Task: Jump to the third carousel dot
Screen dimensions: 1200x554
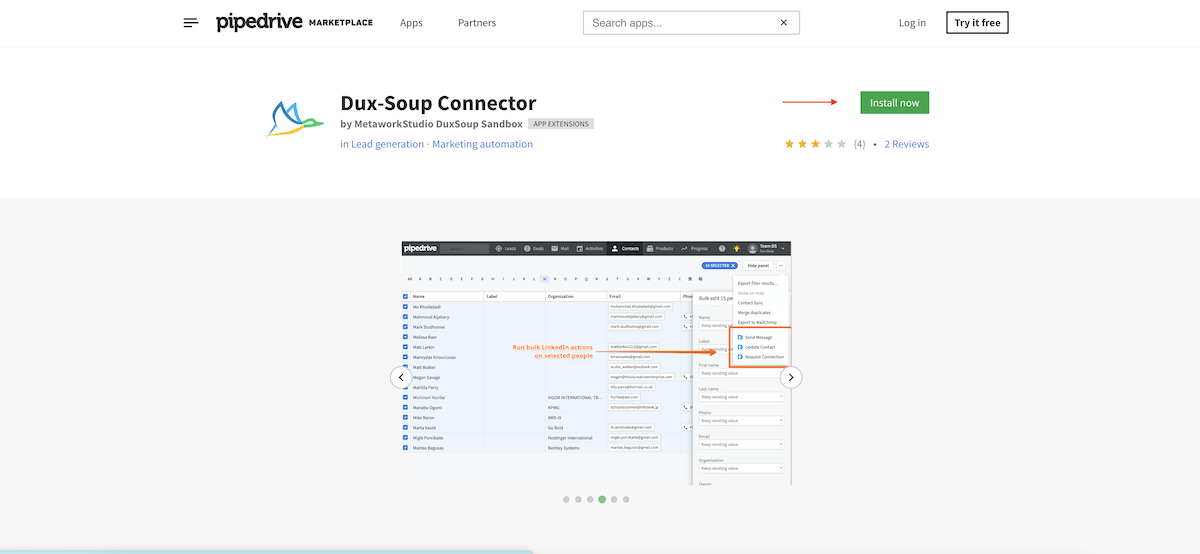Action: pos(590,499)
